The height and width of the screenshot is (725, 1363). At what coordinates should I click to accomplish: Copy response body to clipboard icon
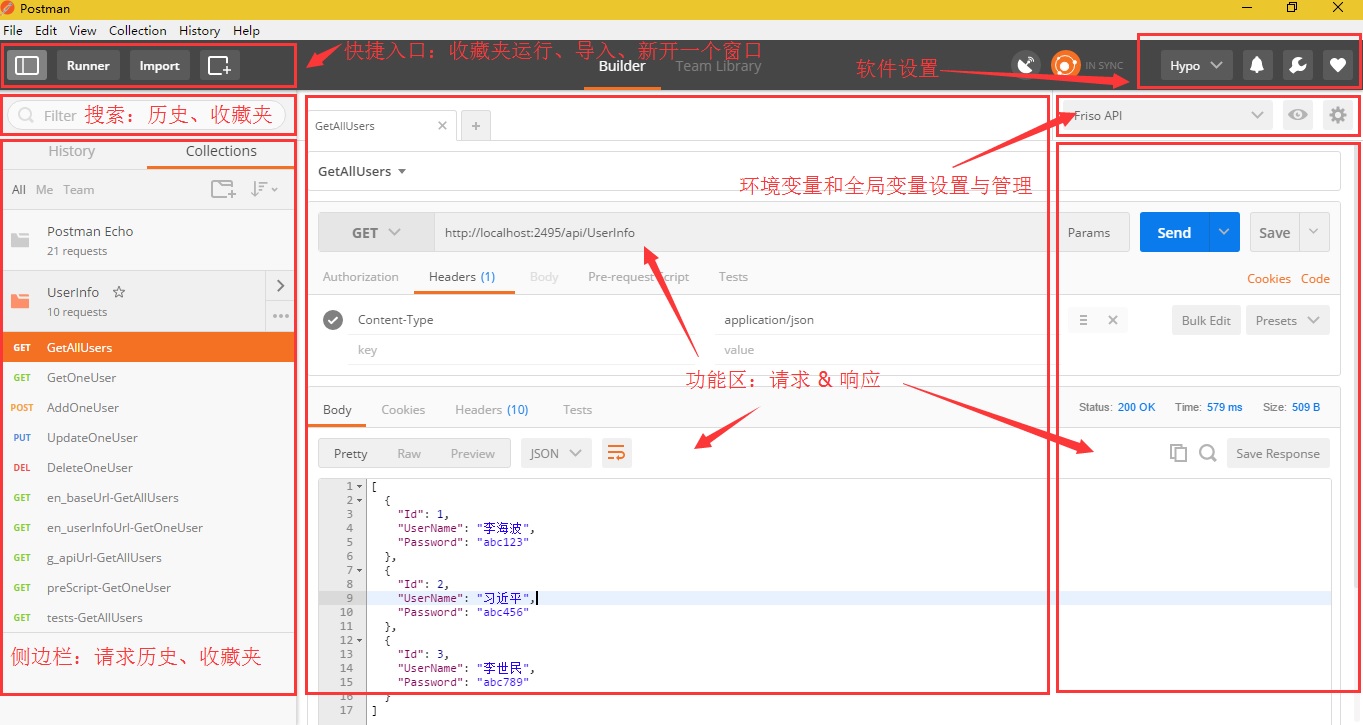click(1178, 453)
